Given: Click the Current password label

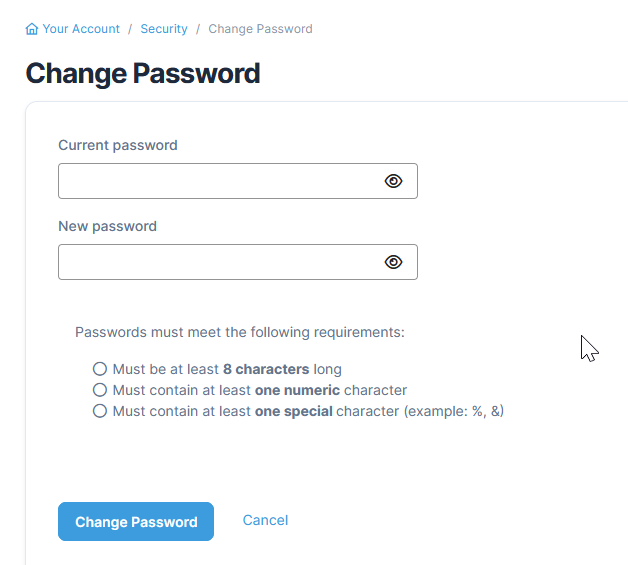Looking at the screenshot, I should click(x=118, y=145).
